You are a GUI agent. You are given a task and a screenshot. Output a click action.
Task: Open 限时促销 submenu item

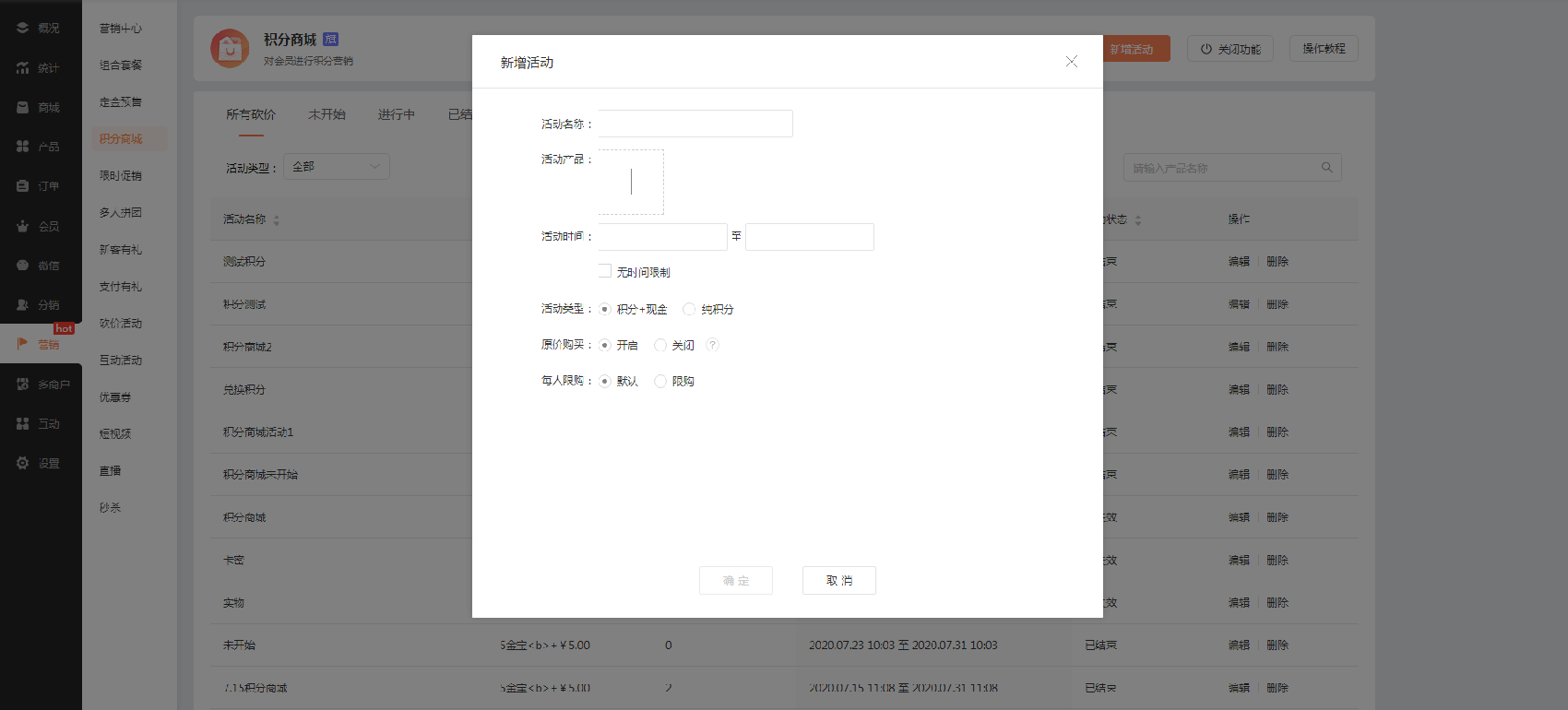coord(121,176)
